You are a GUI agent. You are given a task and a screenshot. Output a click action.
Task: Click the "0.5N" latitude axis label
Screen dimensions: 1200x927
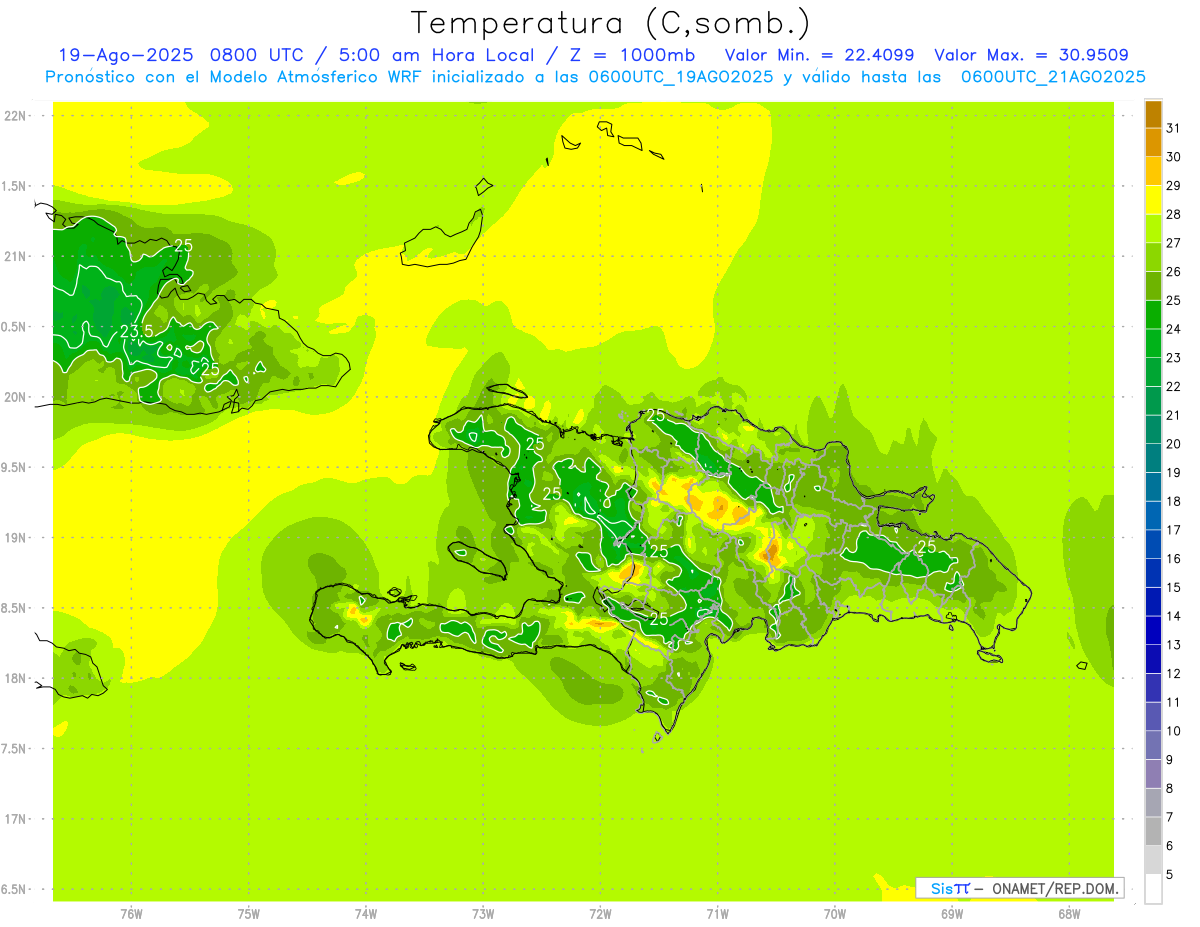pos(13,327)
